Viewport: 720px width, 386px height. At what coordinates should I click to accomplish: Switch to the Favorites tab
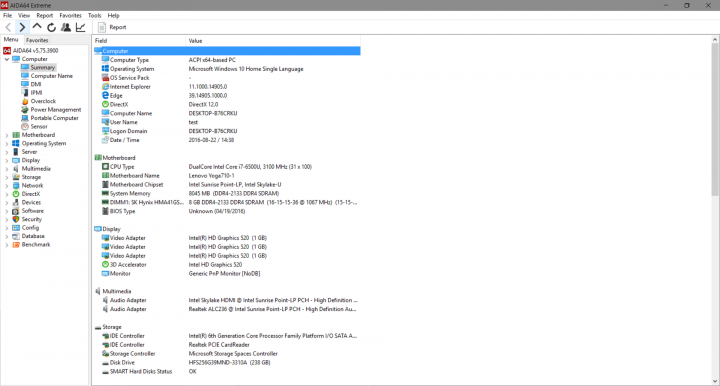37,40
